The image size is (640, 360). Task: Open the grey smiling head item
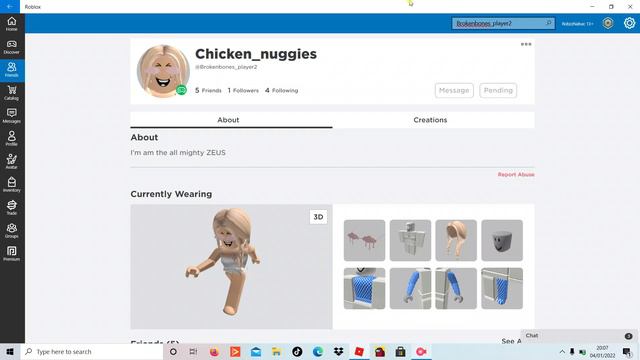tap(502, 240)
